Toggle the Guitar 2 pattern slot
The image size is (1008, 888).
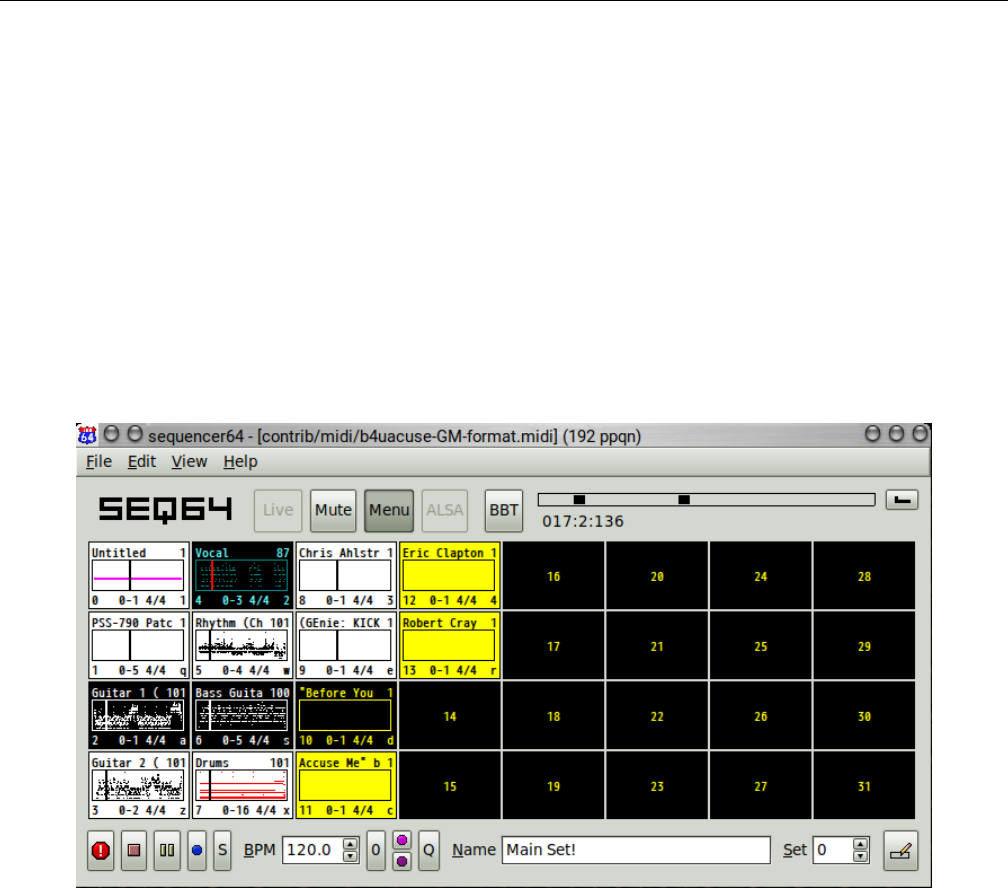point(138,786)
